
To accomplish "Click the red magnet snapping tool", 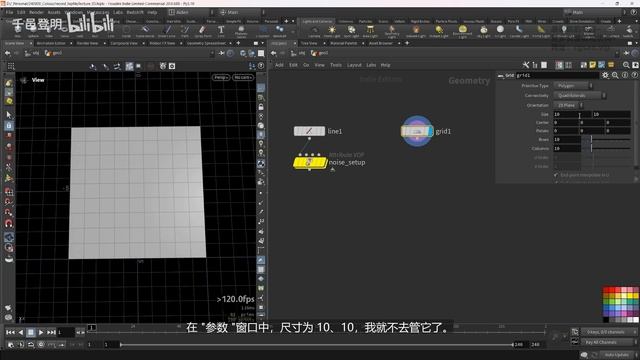I will (x=9, y=223).
